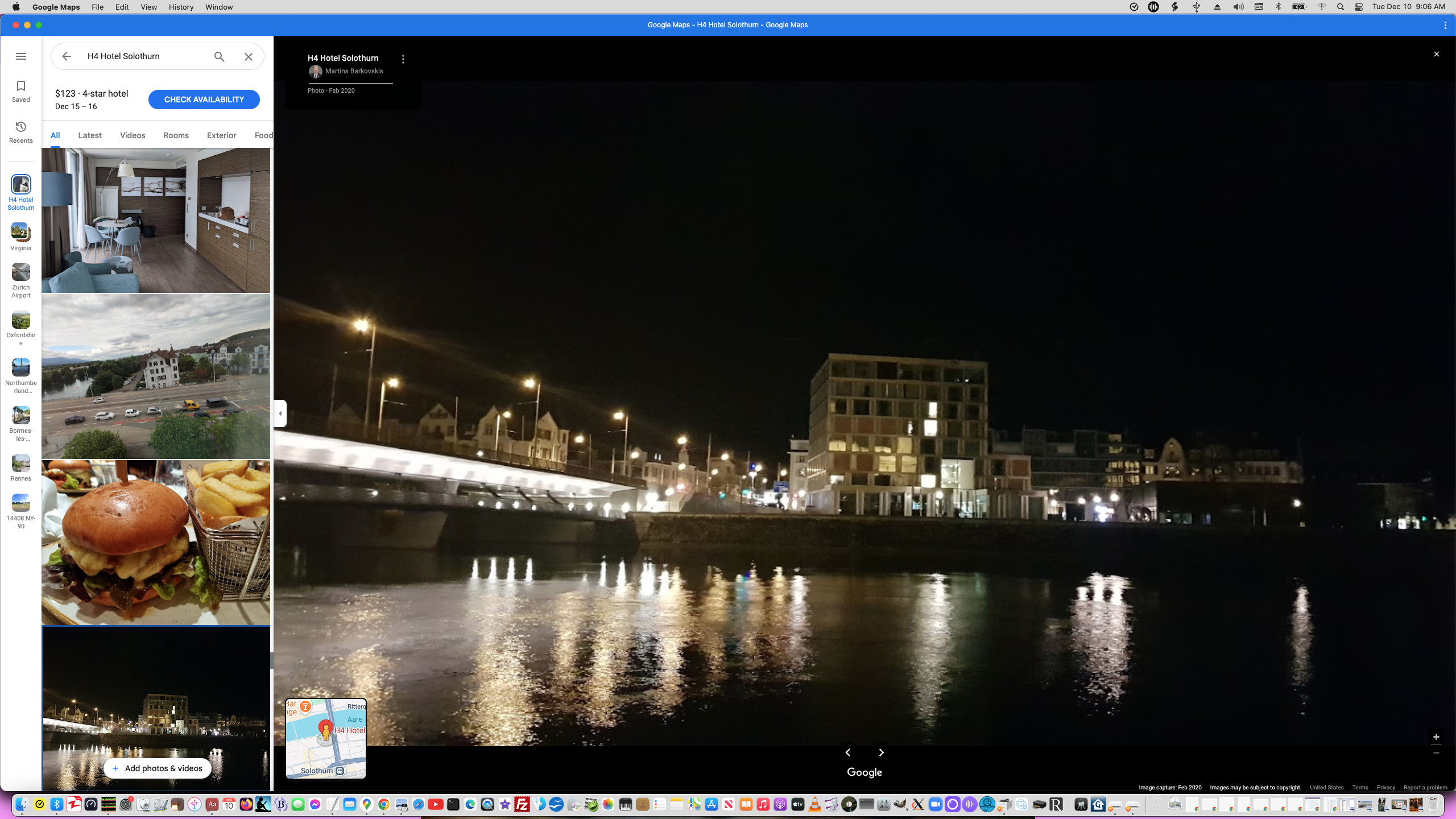Show next photo with right chevron

882,752
